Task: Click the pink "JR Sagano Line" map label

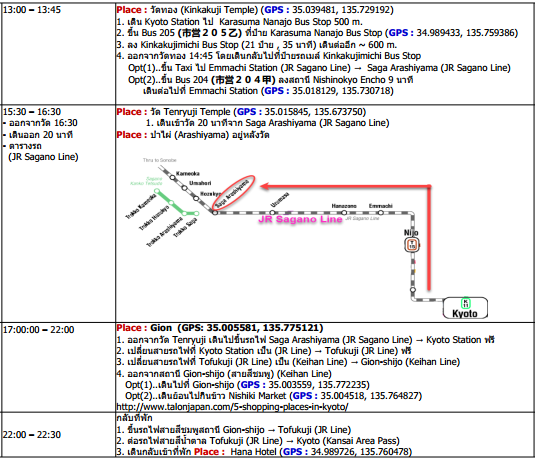Action: (x=300, y=219)
